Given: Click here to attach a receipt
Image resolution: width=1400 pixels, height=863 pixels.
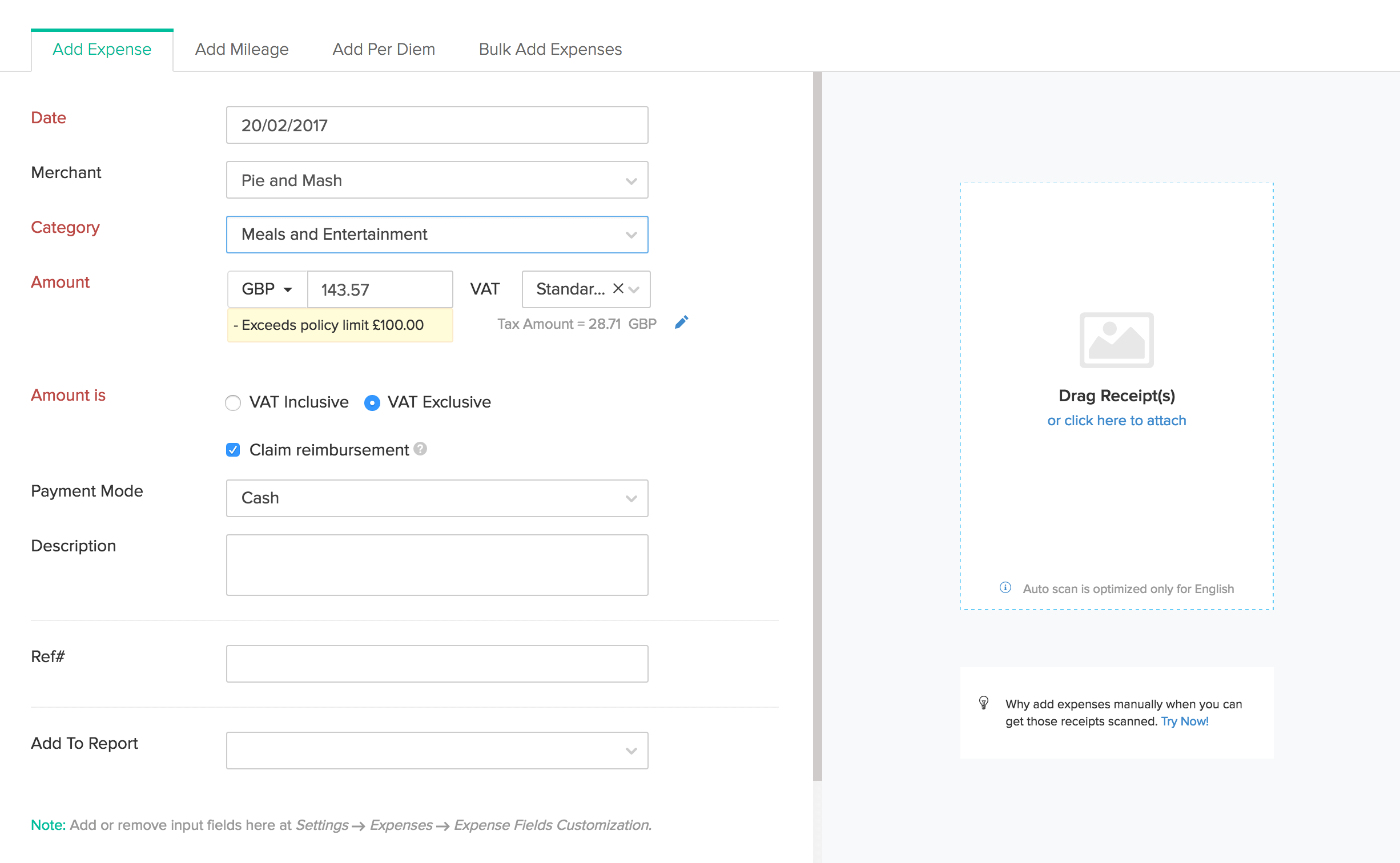Looking at the screenshot, I should point(1116,420).
